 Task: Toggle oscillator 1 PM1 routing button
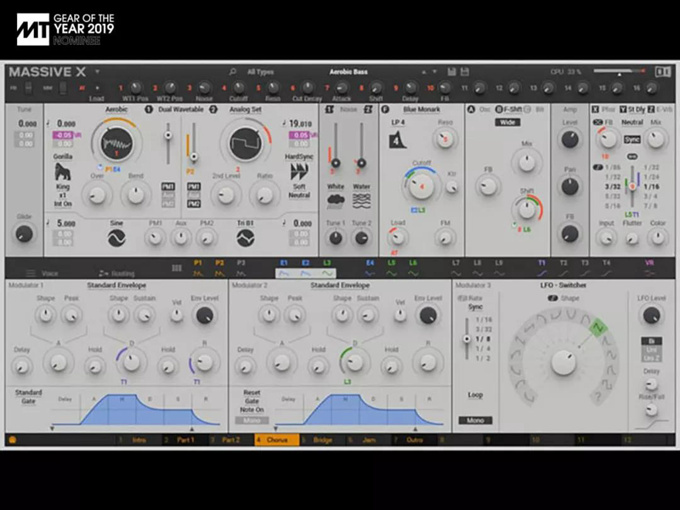[x=168, y=186]
